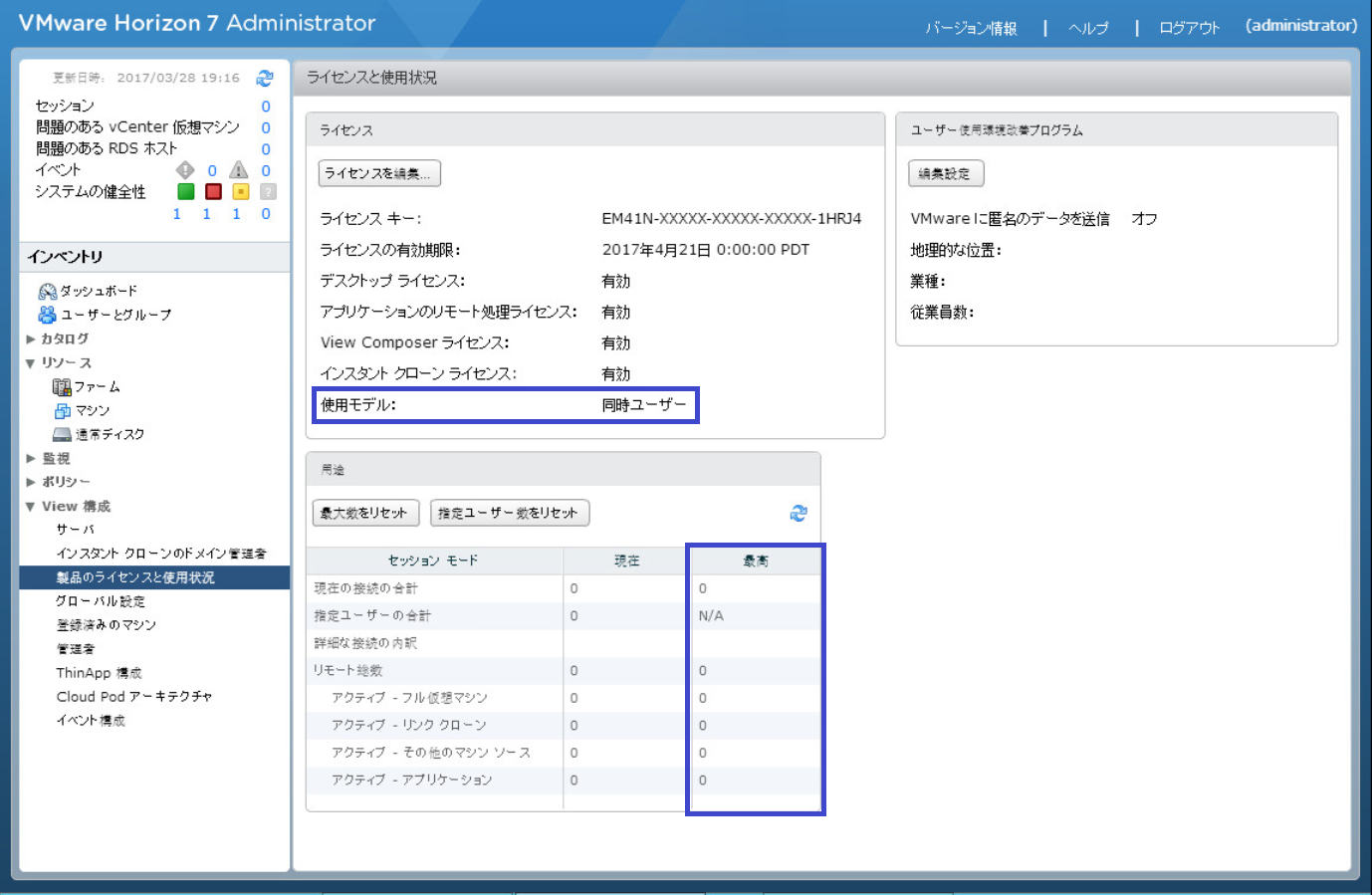Select the green system health status icon

click(186, 191)
